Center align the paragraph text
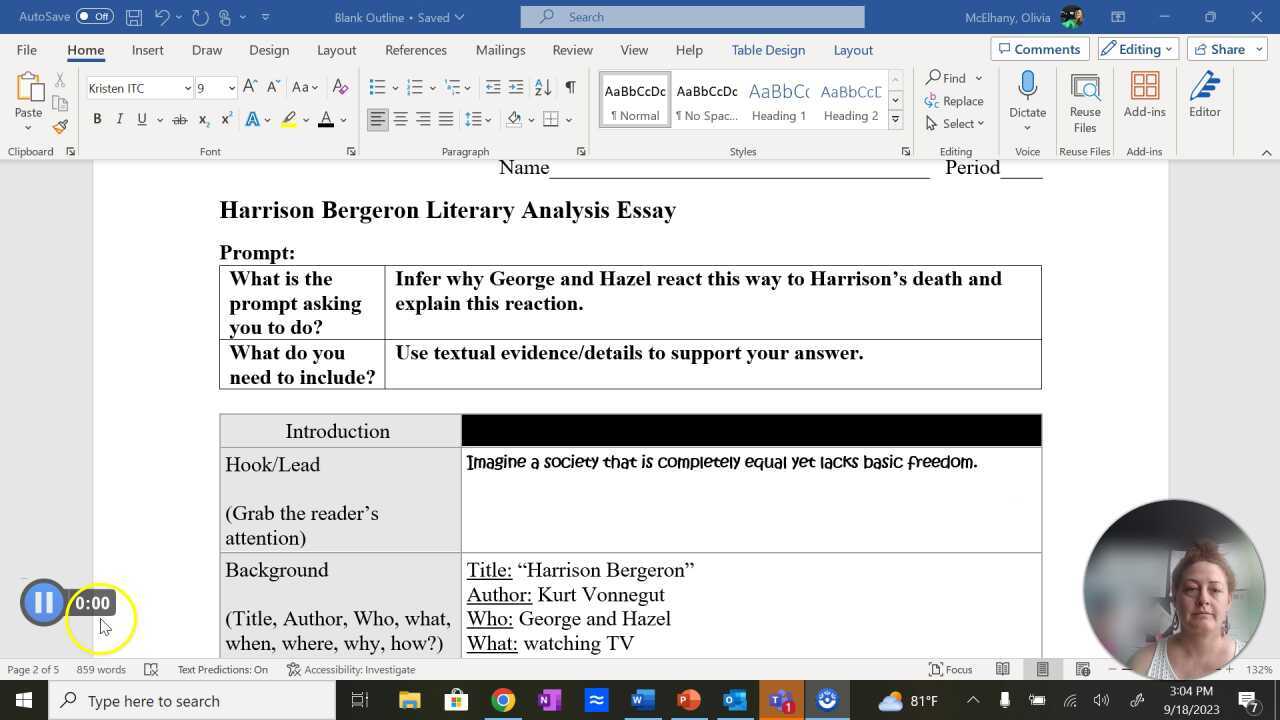 pos(400,119)
